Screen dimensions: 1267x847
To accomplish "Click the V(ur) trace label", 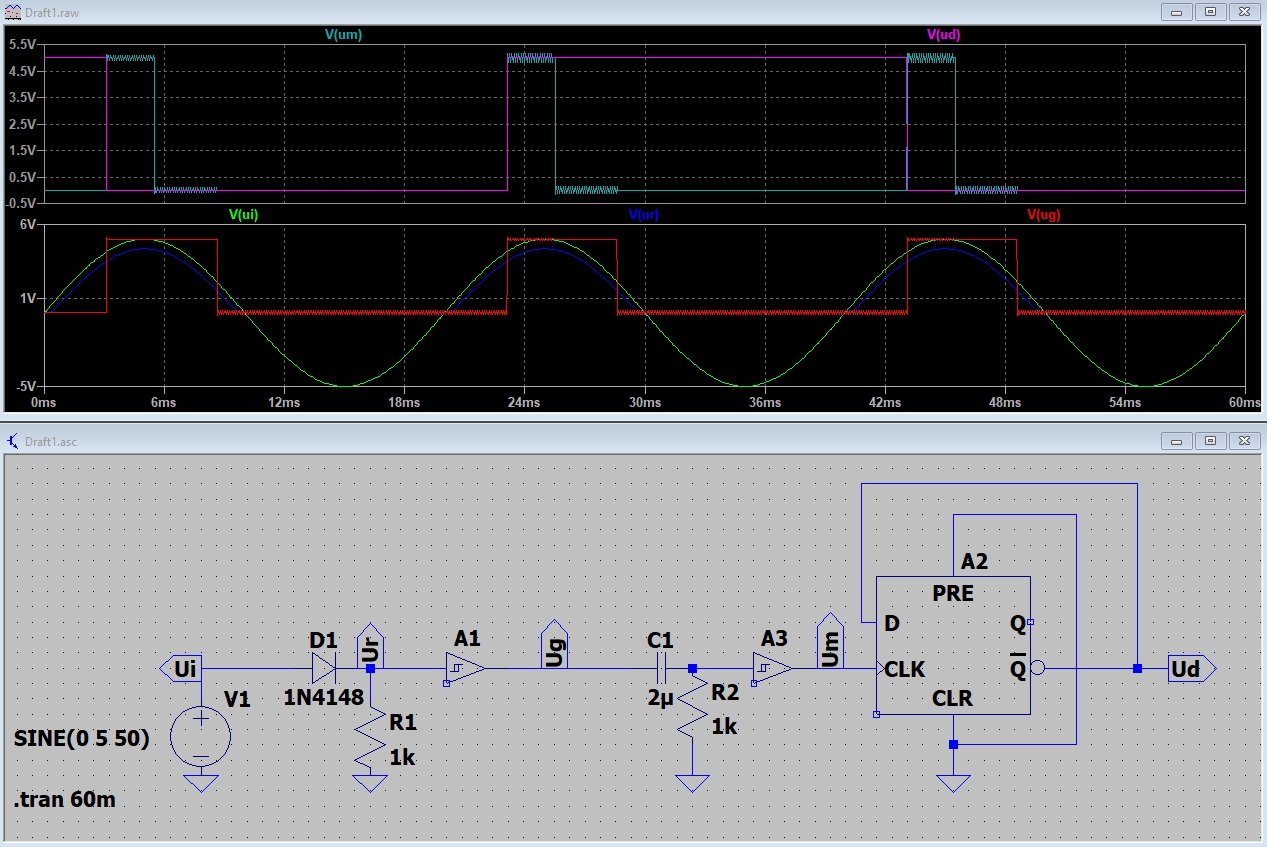I will click(x=644, y=214).
